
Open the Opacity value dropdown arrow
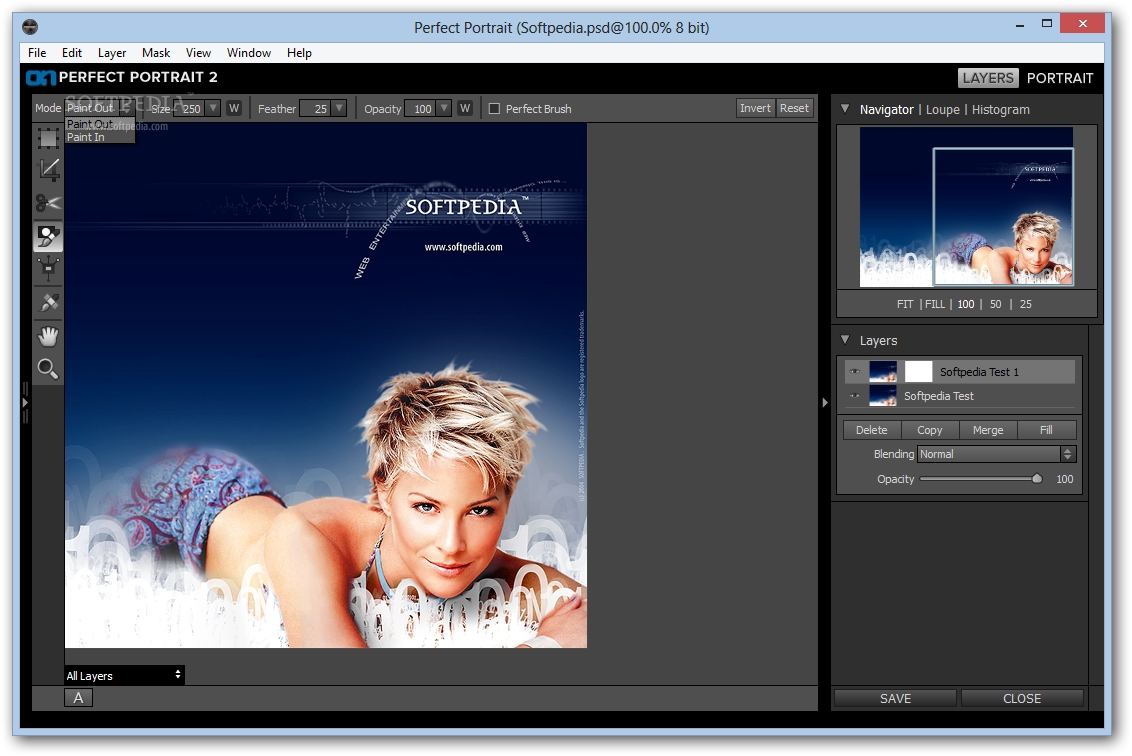coord(444,108)
